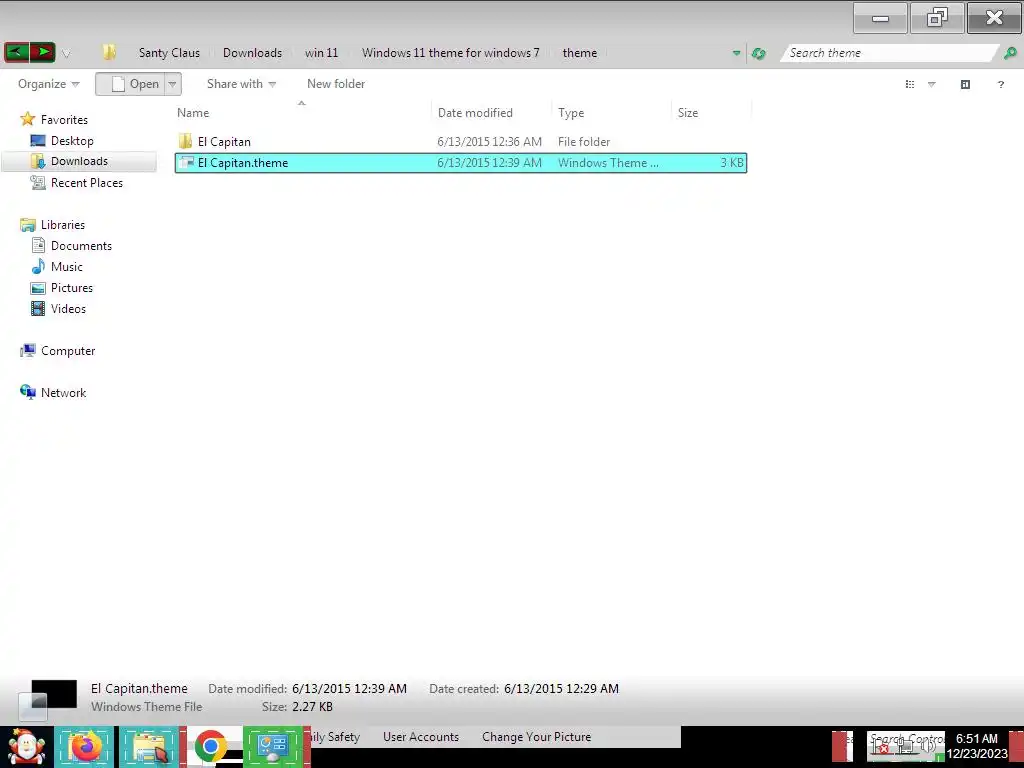
Task: Click the folder icon in the address bar
Action: click(109, 52)
